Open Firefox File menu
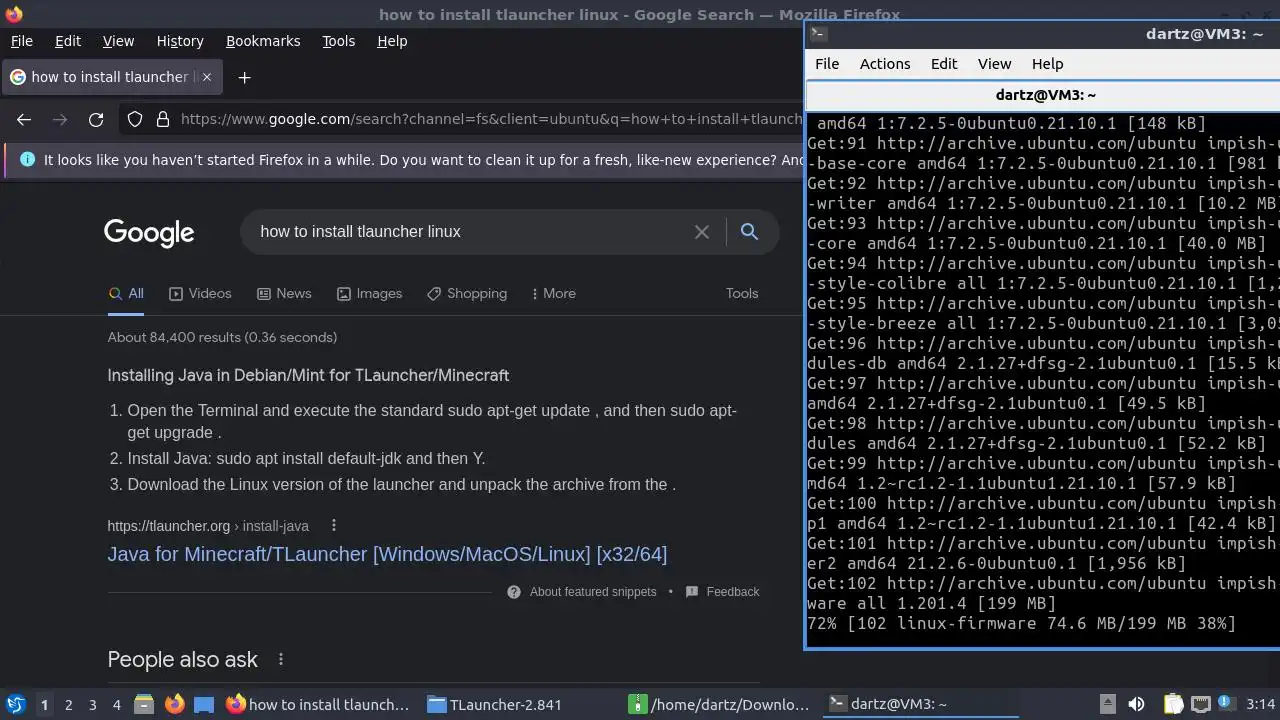Viewport: 1280px width, 720px height. [x=21, y=41]
